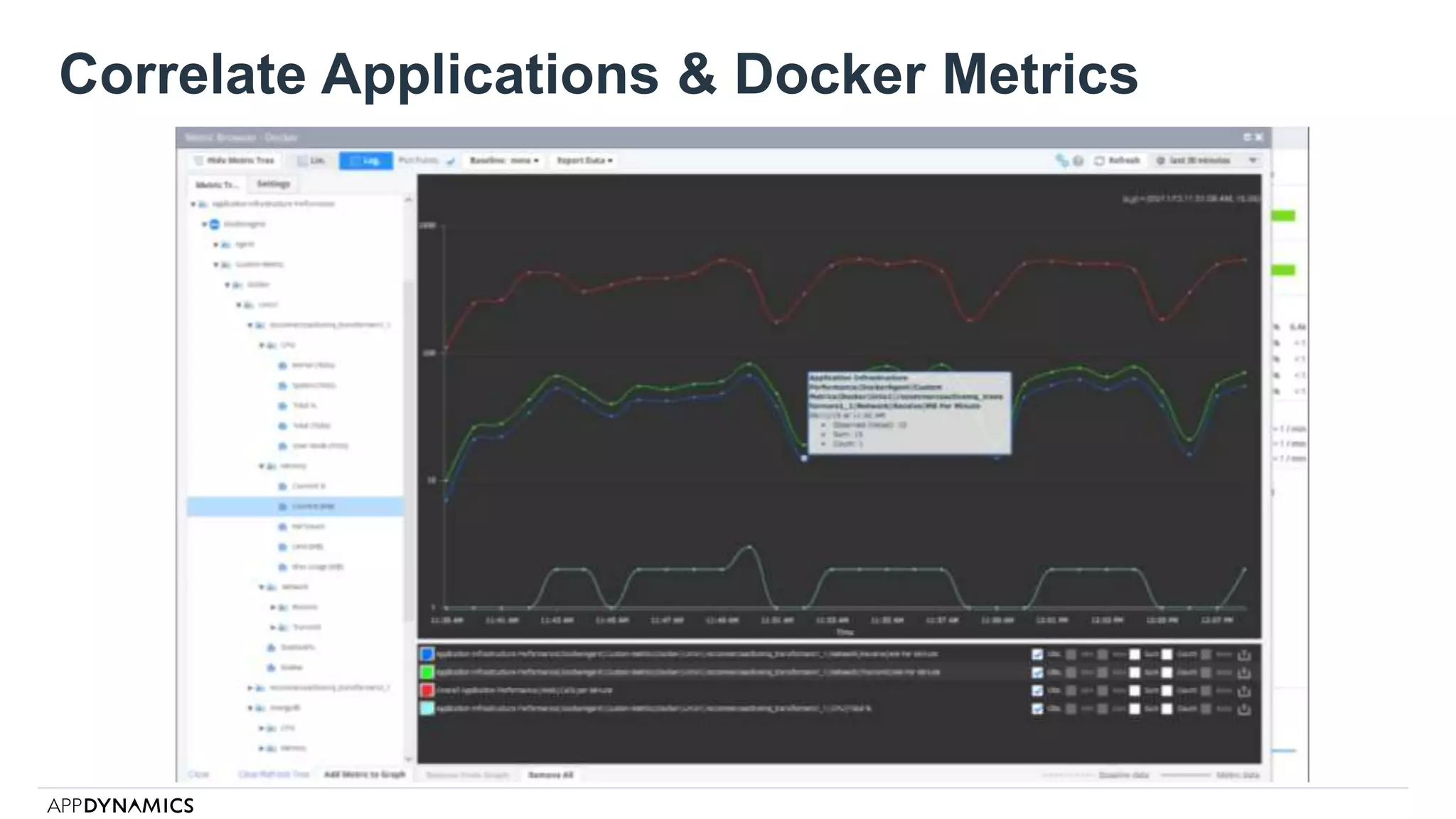The height and width of the screenshot is (819, 1456).
Task: Toggle the Plot Points checkbox
Action: tap(450, 161)
